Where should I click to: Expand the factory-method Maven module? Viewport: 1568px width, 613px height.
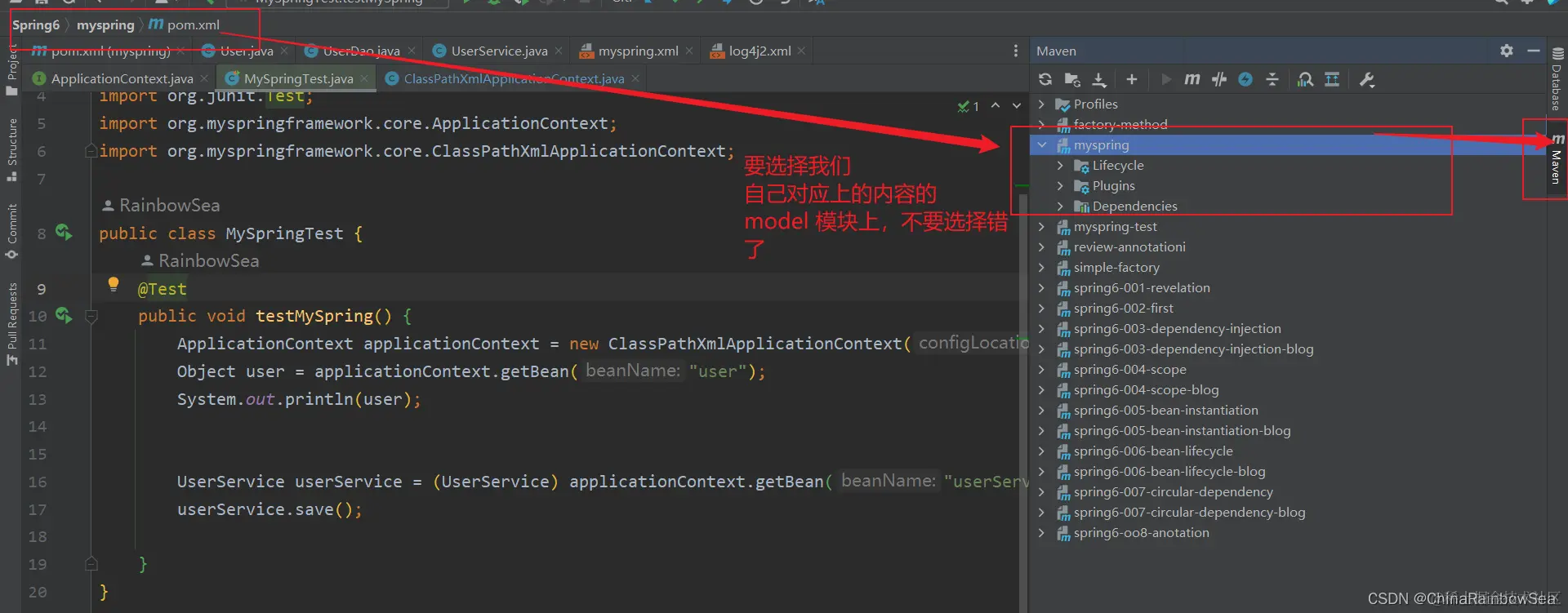[x=1041, y=125]
